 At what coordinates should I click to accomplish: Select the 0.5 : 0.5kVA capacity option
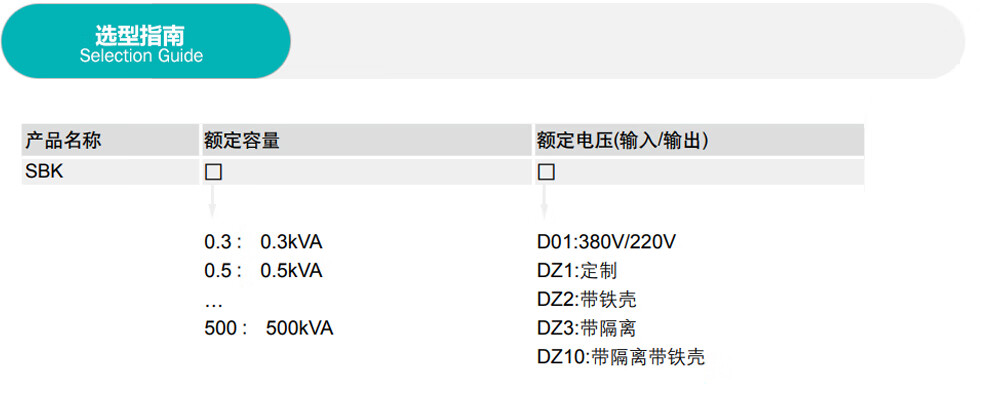coord(264,271)
